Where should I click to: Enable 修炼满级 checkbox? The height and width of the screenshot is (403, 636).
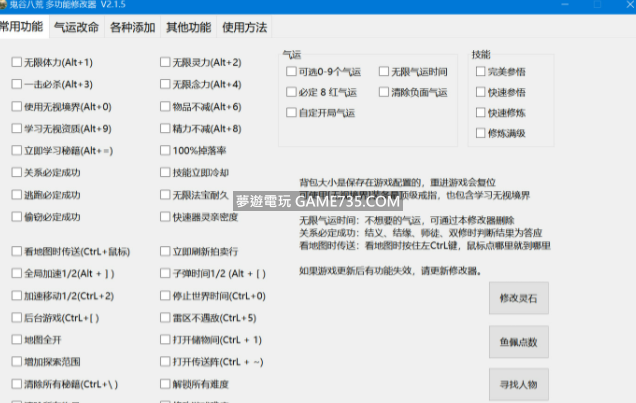coord(481,133)
